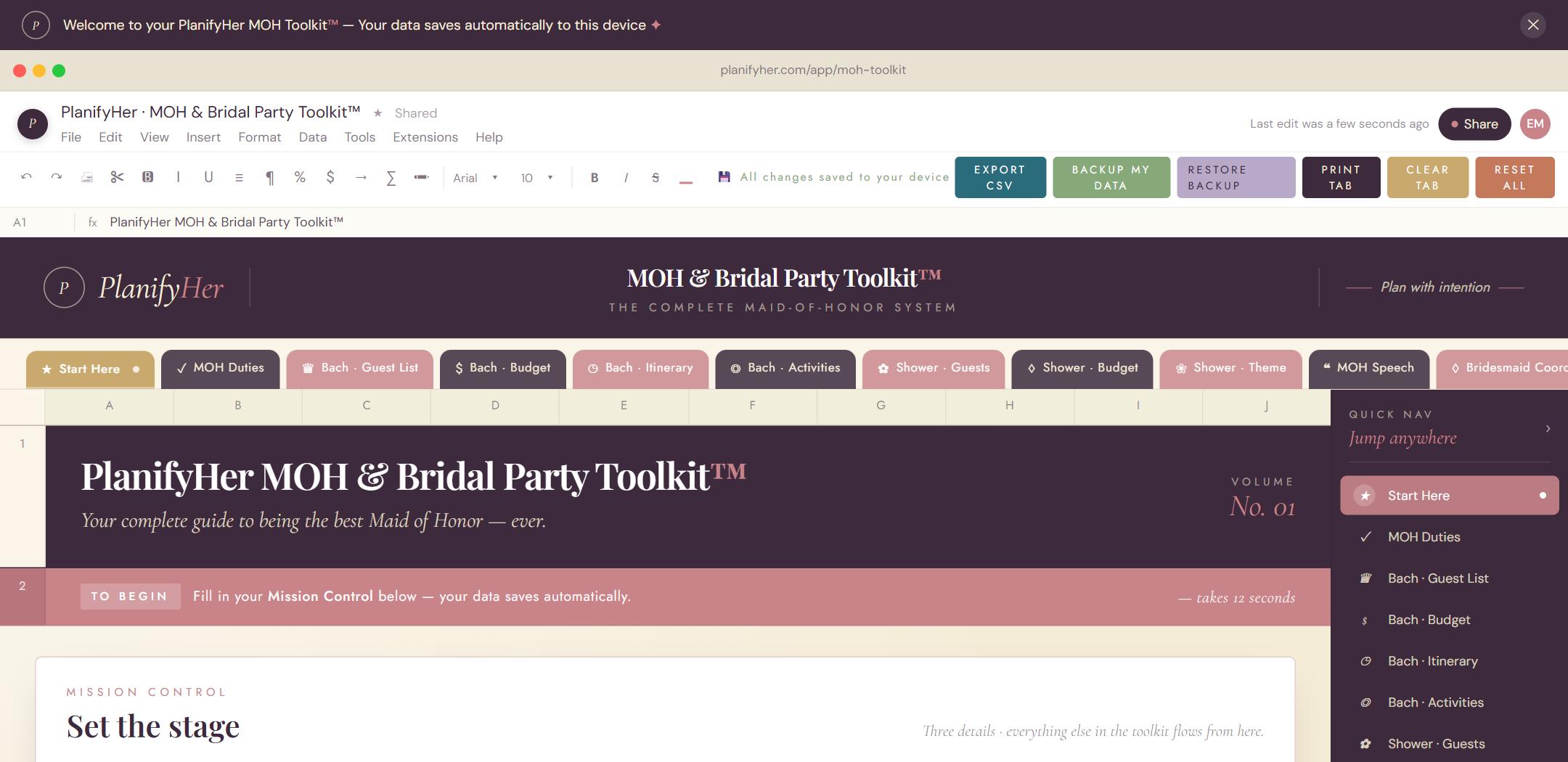Click the plain B bold next to font size
Screen dimensions: 1568x762
click(x=595, y=178)
